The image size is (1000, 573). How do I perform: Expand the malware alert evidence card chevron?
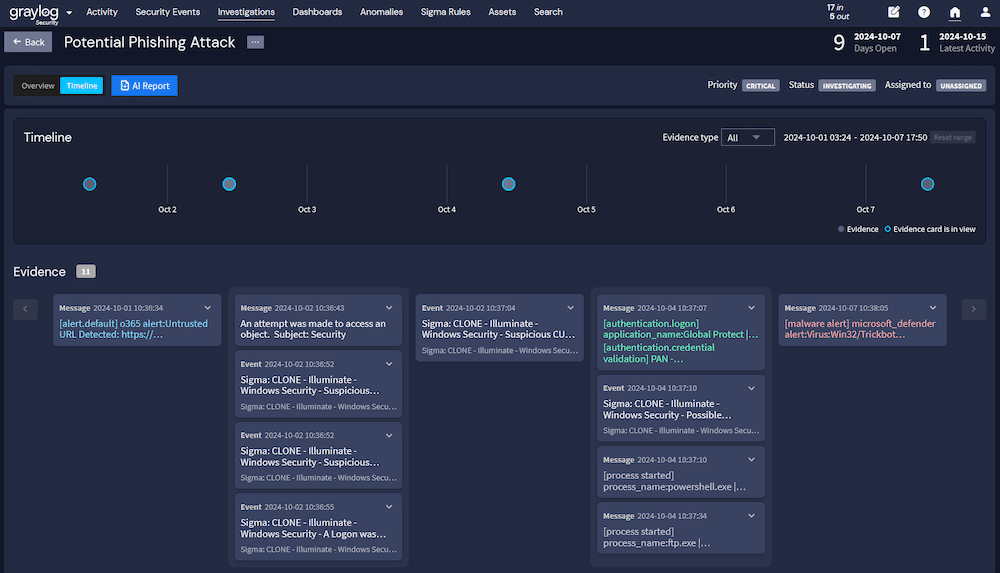(x=933, y=308)
